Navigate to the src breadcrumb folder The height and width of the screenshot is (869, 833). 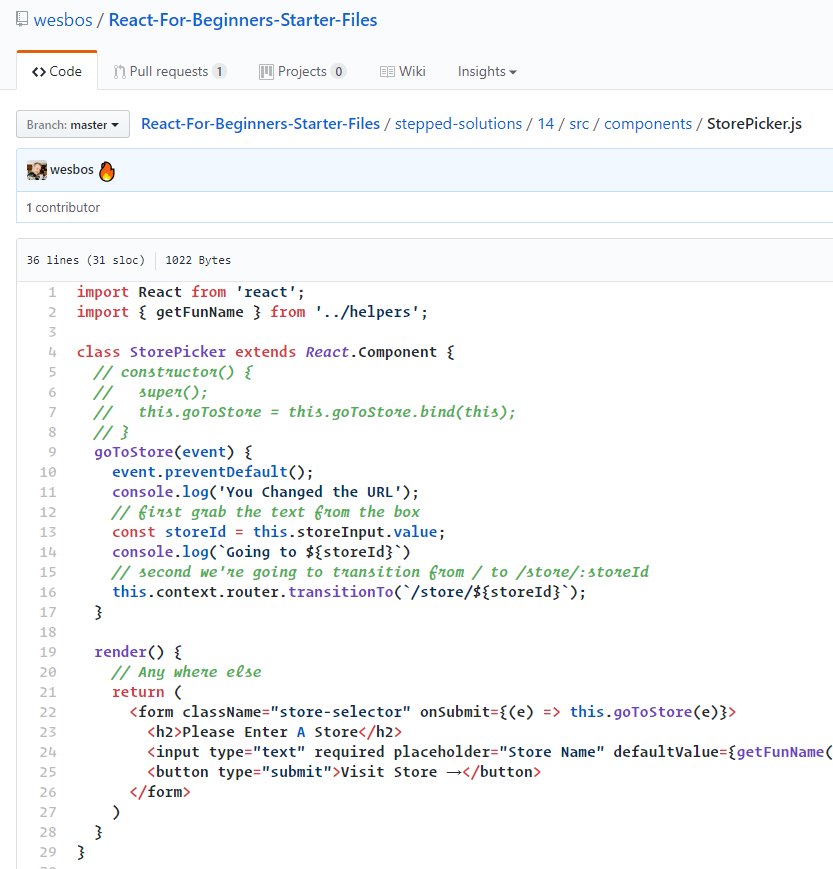click(579, 124)
